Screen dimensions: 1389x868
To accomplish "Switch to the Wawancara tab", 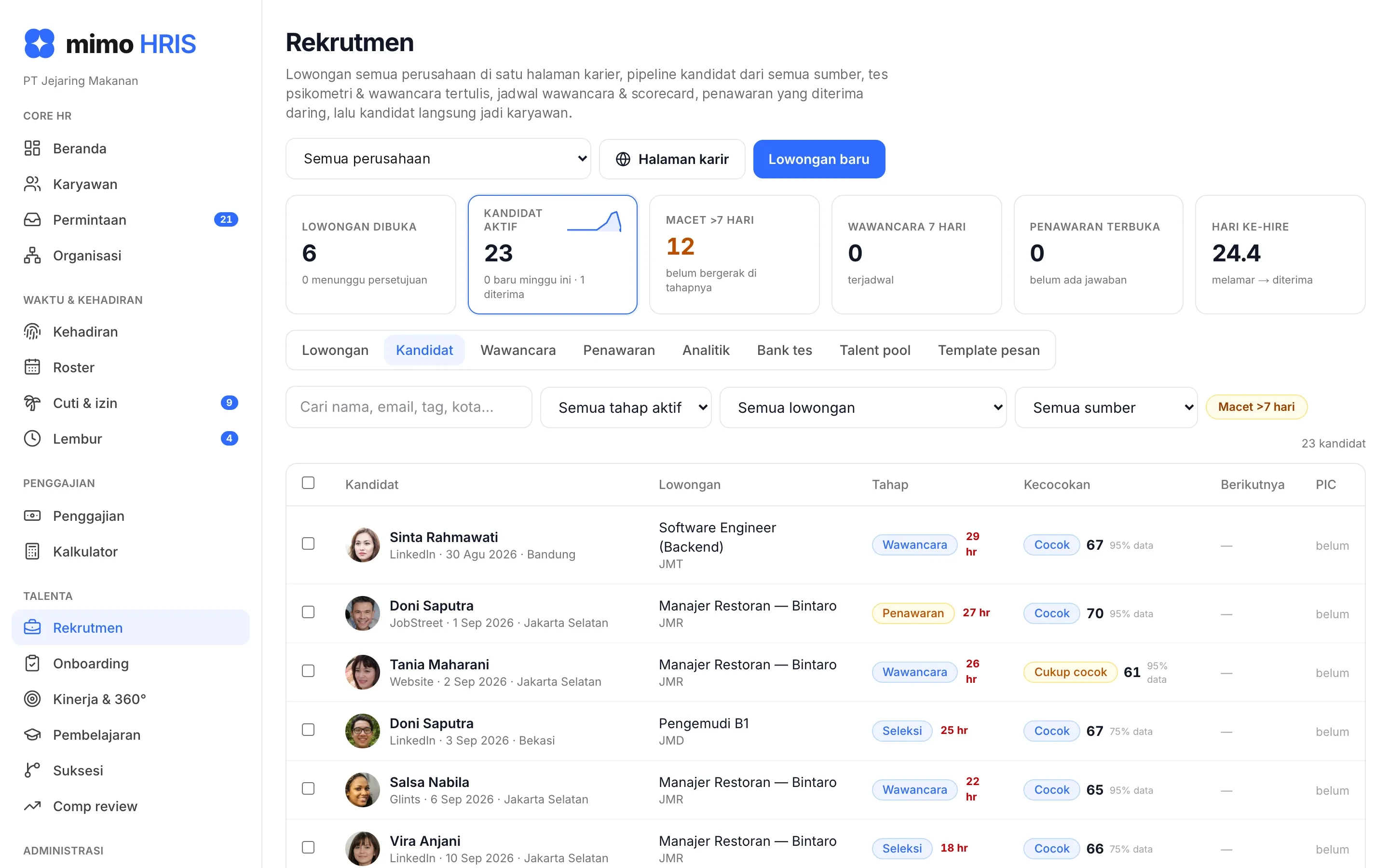I will [x=517, y=350].
